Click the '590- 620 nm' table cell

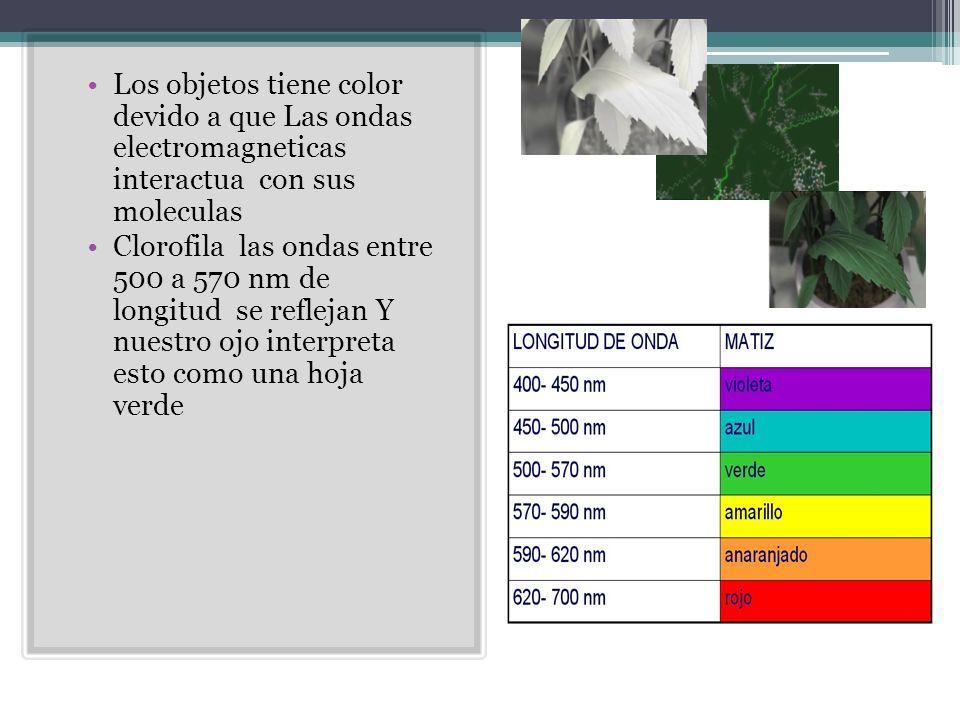614,559
